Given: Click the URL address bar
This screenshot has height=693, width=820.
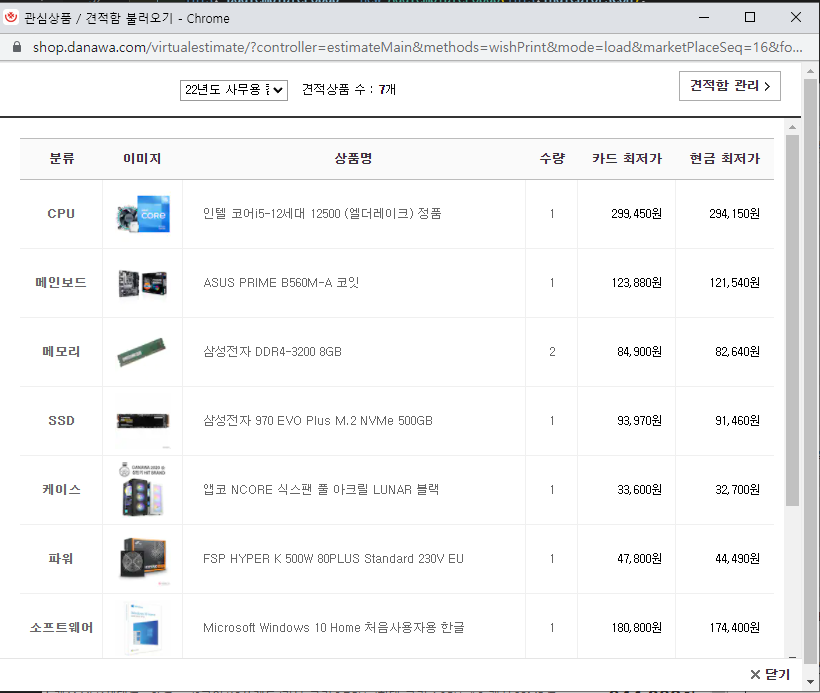Looking at the screenshot, I should [x=417, y=47].
